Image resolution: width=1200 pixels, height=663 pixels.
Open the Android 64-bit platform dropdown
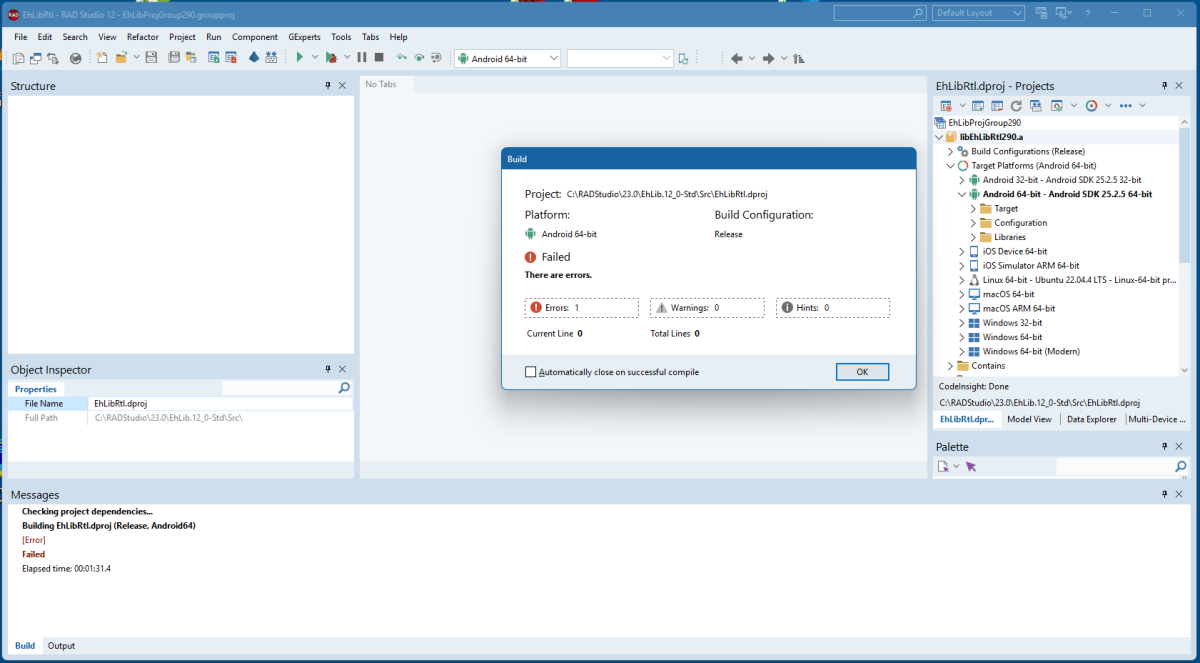click(553, 59)
